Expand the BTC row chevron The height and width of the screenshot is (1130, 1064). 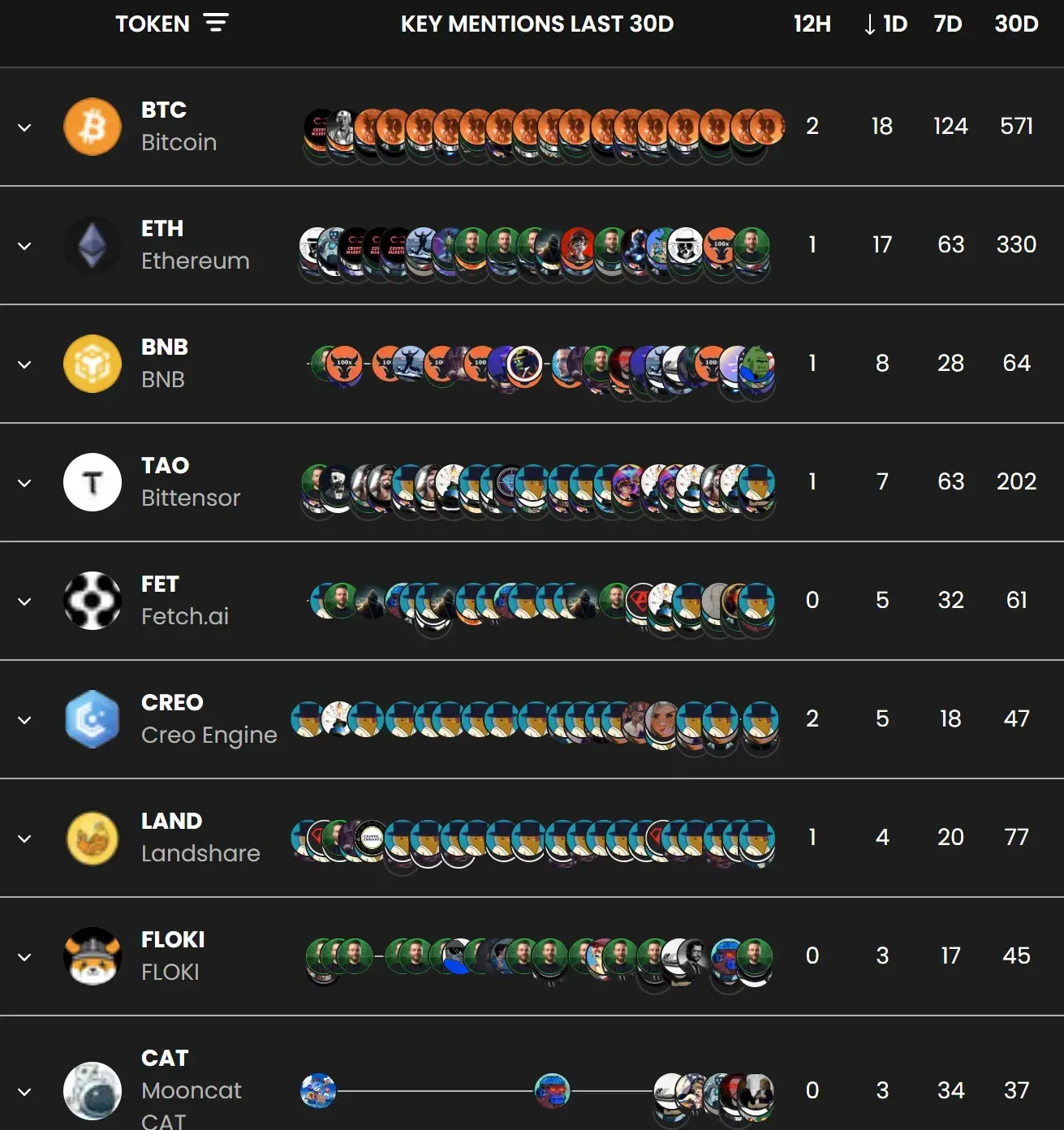click(24, 127)
